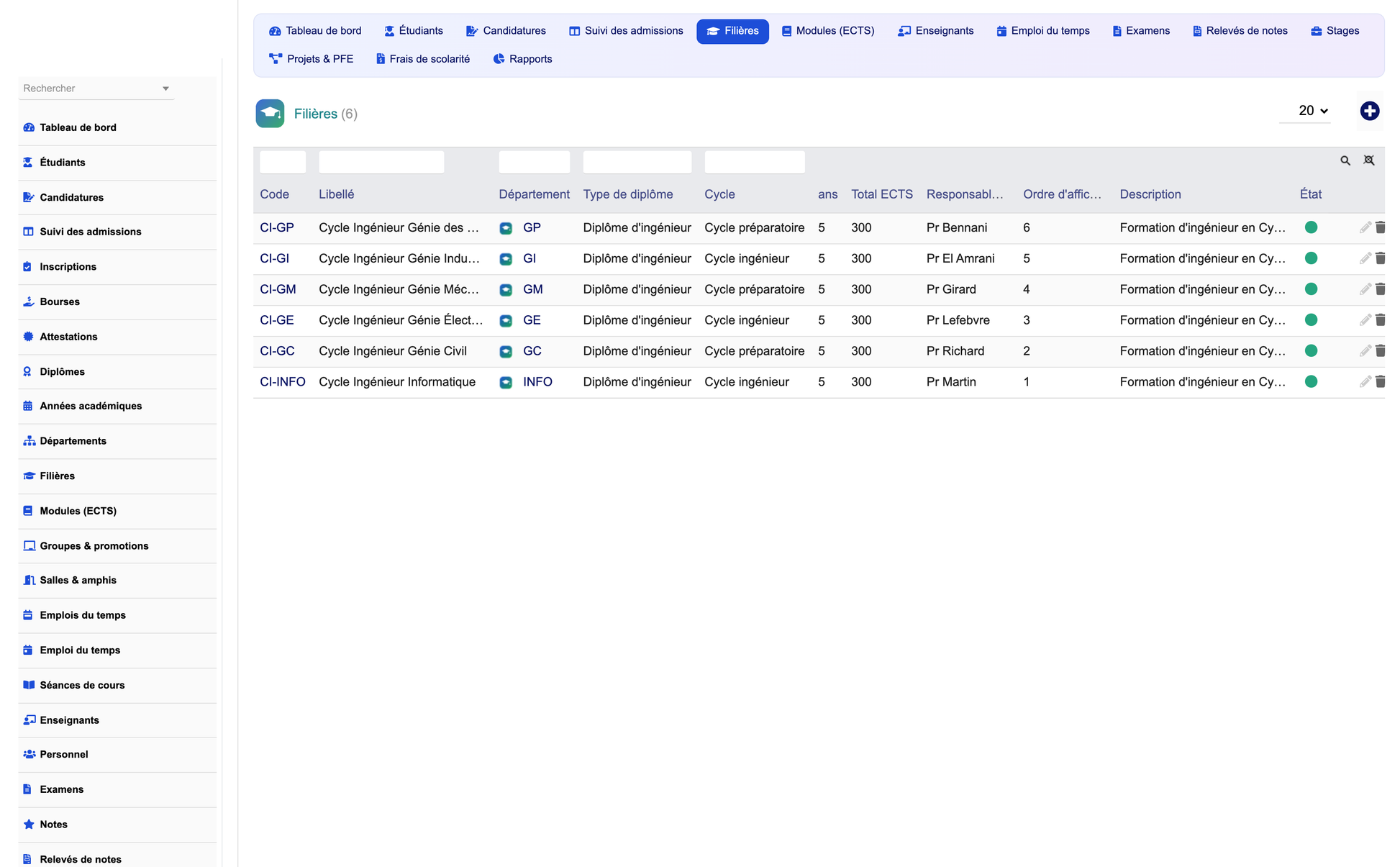
Task: Click the Attestations sidebar icon
Action: click(x=28, y=336)
